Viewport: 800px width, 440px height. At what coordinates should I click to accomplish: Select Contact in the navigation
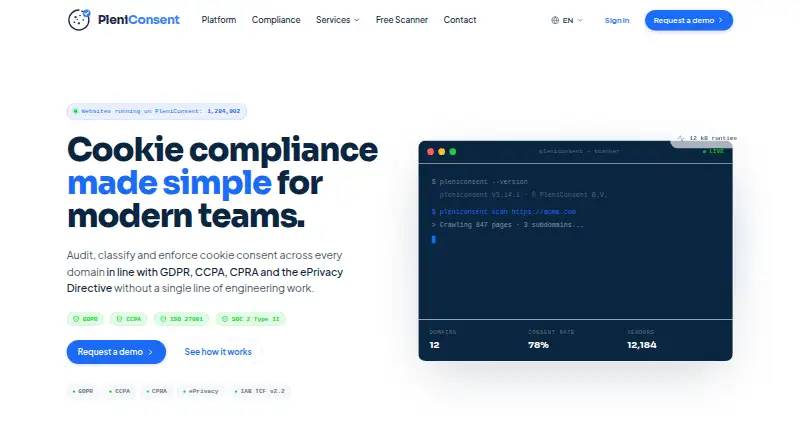pos(460,20)
